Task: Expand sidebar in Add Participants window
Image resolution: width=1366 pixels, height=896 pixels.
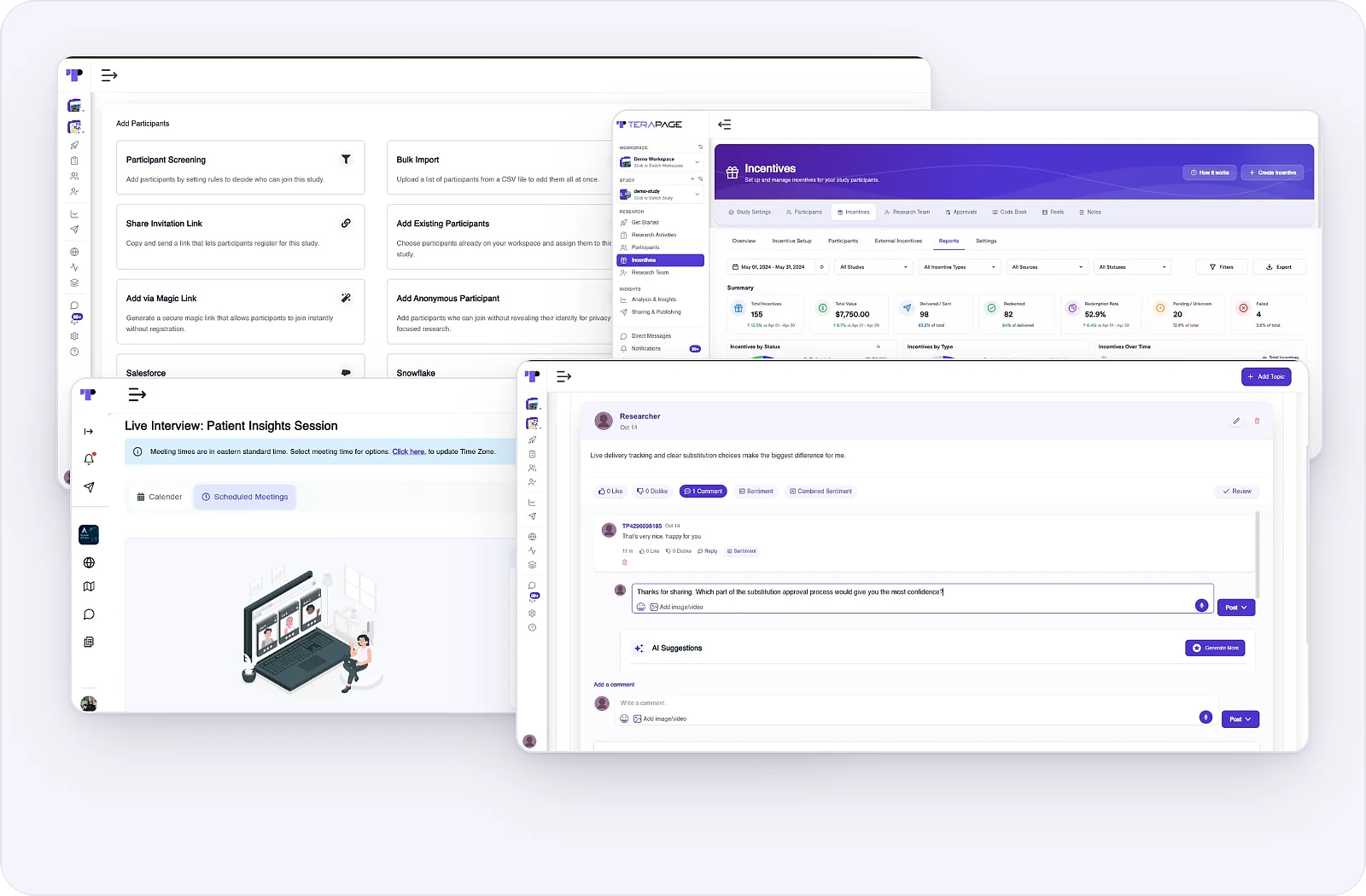Action: pos(109,75)
